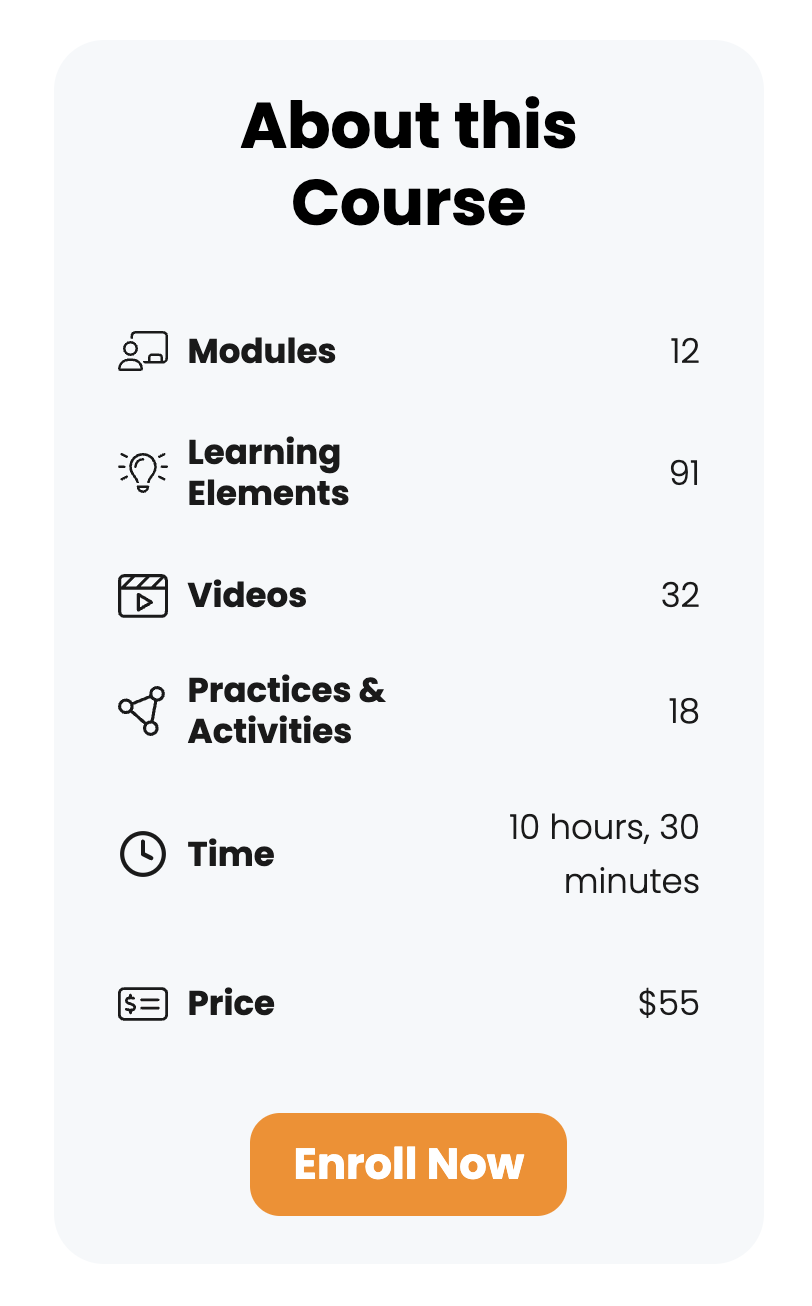Image resolution: width=812 pixels, height=1306 pixels.
Task: Click the Modules instructor icon
Action: pyautogui.click(x=143, y=352)
